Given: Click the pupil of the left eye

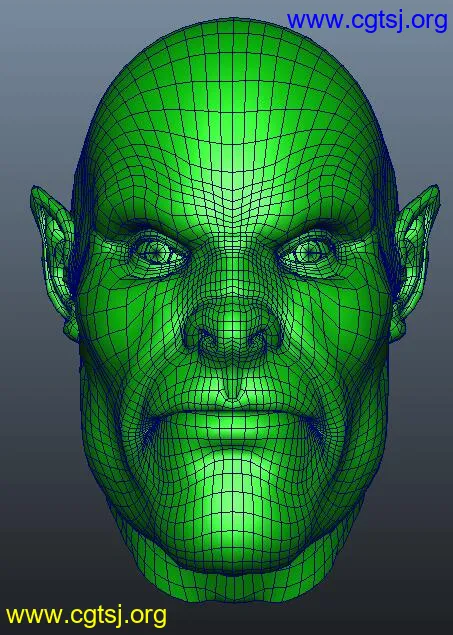Looking at the screenshot, I should [x=155, y=253].
